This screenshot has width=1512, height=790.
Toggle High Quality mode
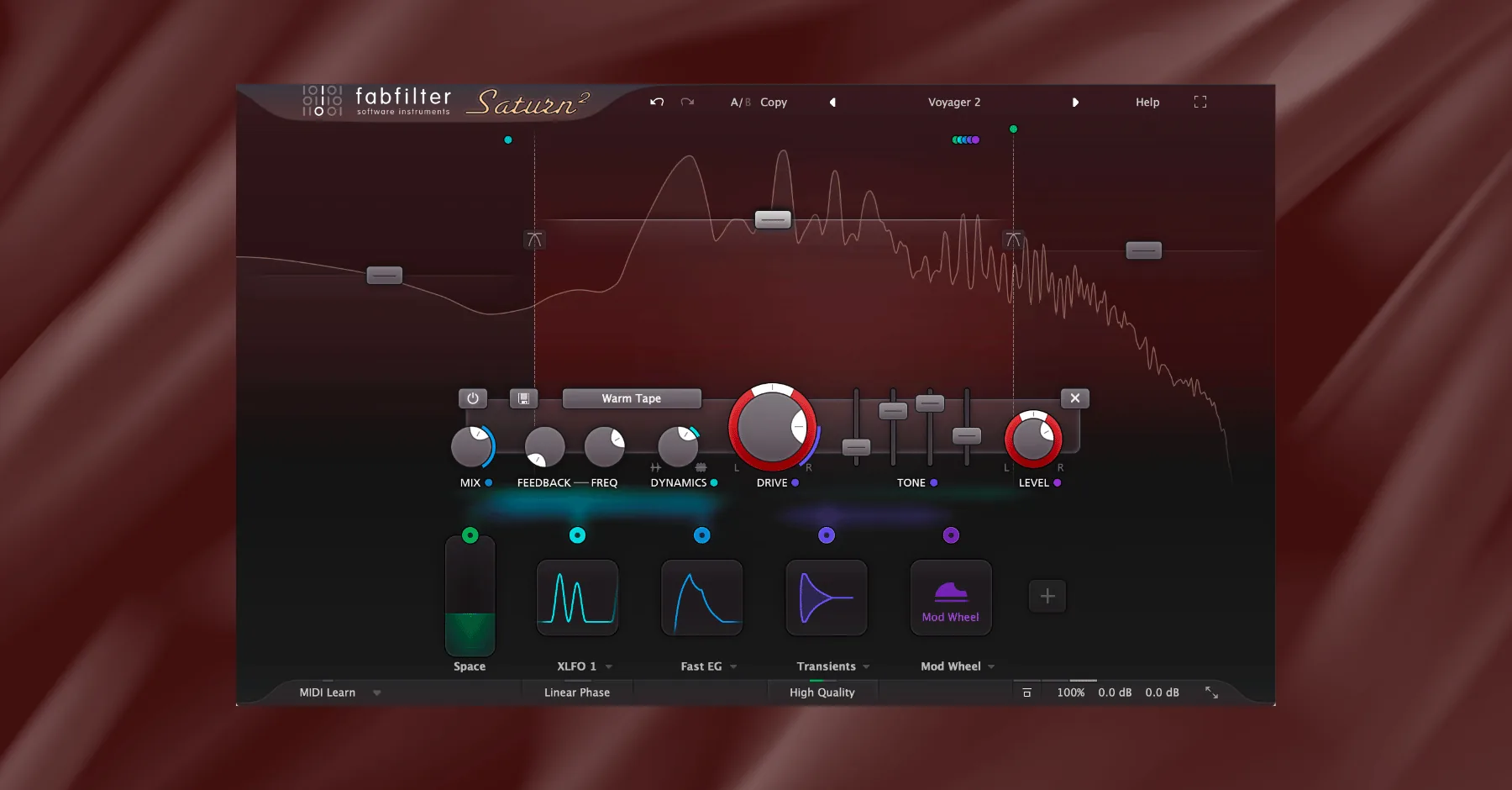pyautogui.click(x=822, y=693)
